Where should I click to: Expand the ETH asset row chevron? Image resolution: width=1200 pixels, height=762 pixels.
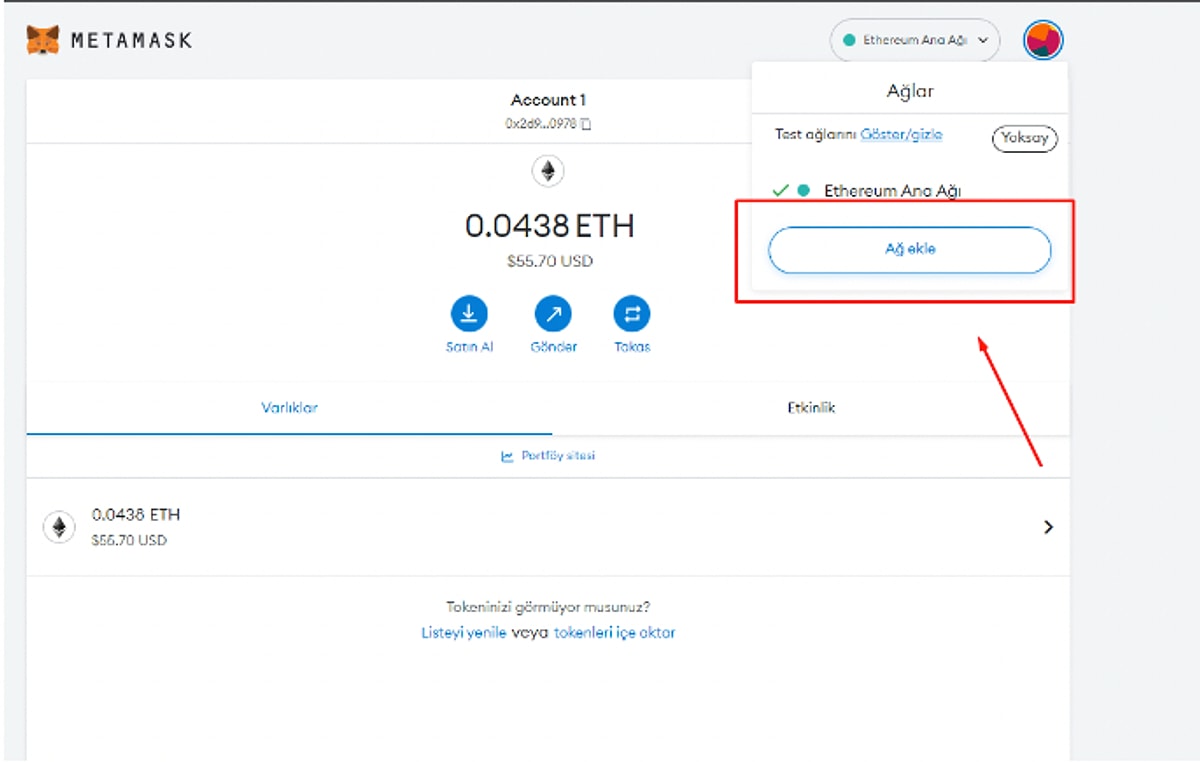click(x=1048, y=527)
